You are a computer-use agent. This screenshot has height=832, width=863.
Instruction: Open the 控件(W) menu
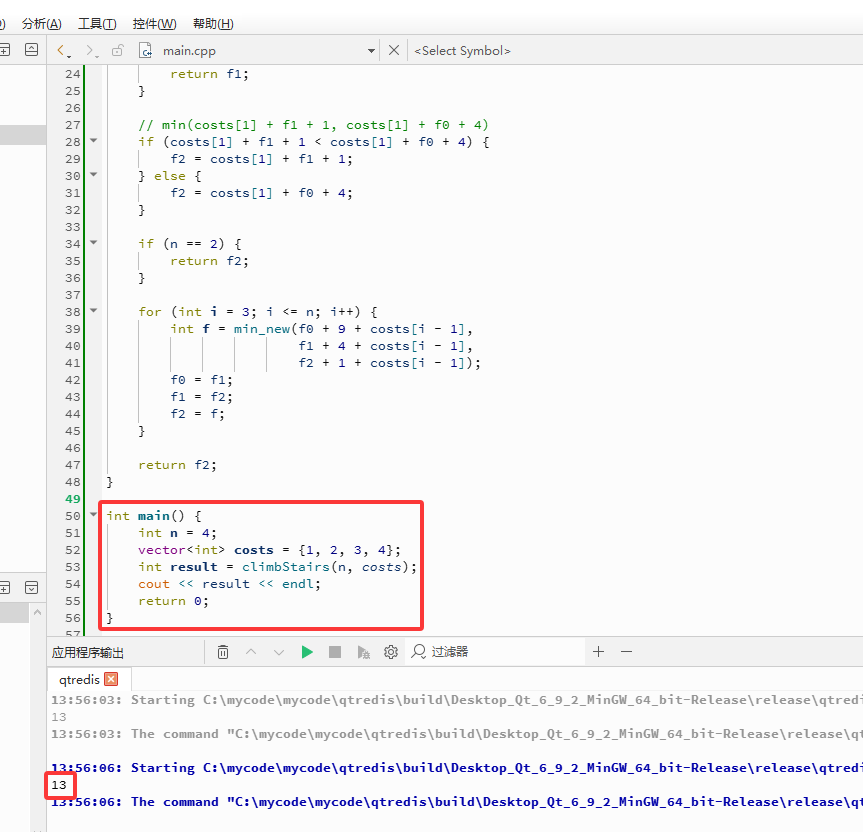point(154,24)
